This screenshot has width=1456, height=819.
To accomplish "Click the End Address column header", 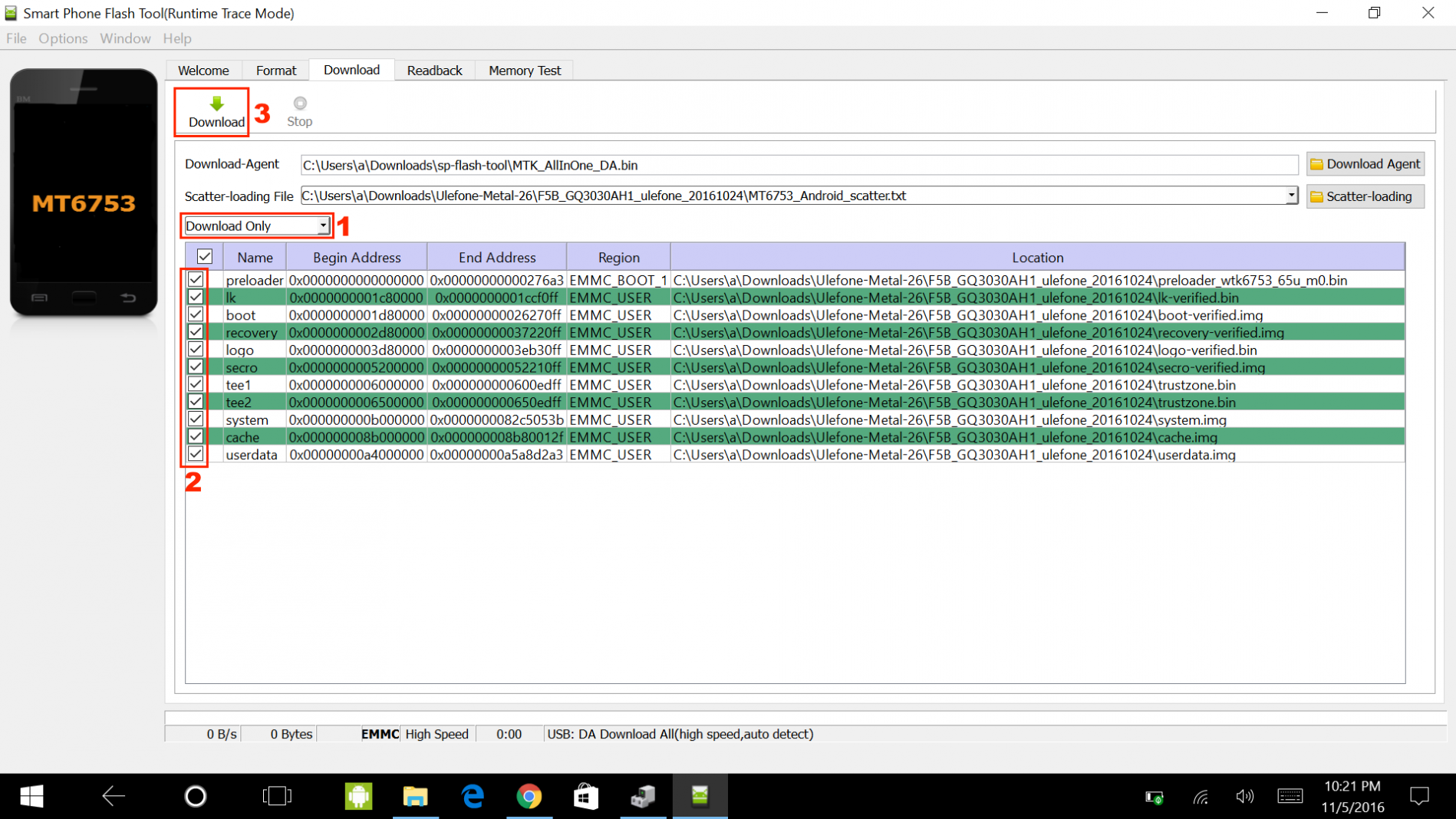I will (x=497, y=258).
